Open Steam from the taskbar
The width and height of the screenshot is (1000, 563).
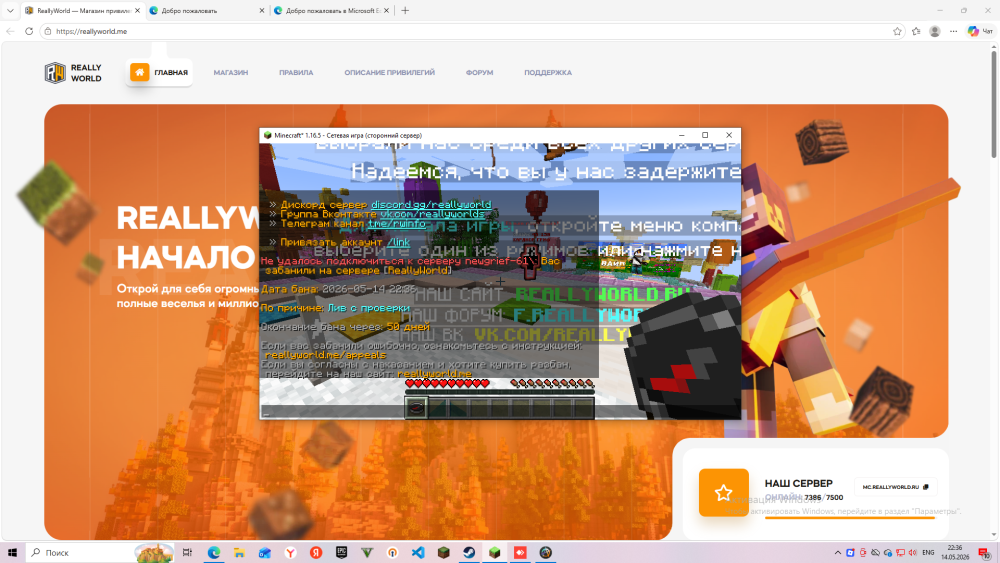click(x=469, y=553)
